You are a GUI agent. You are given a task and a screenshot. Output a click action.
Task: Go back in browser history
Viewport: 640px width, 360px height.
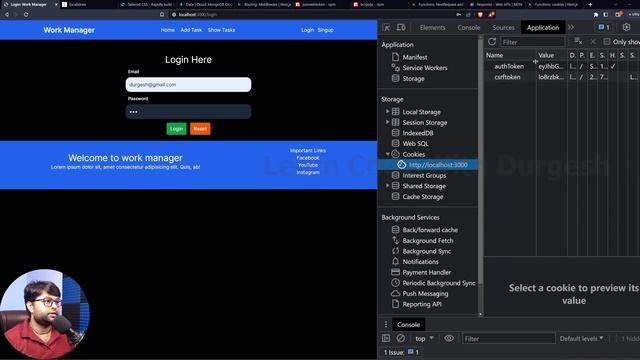point(7,14)
